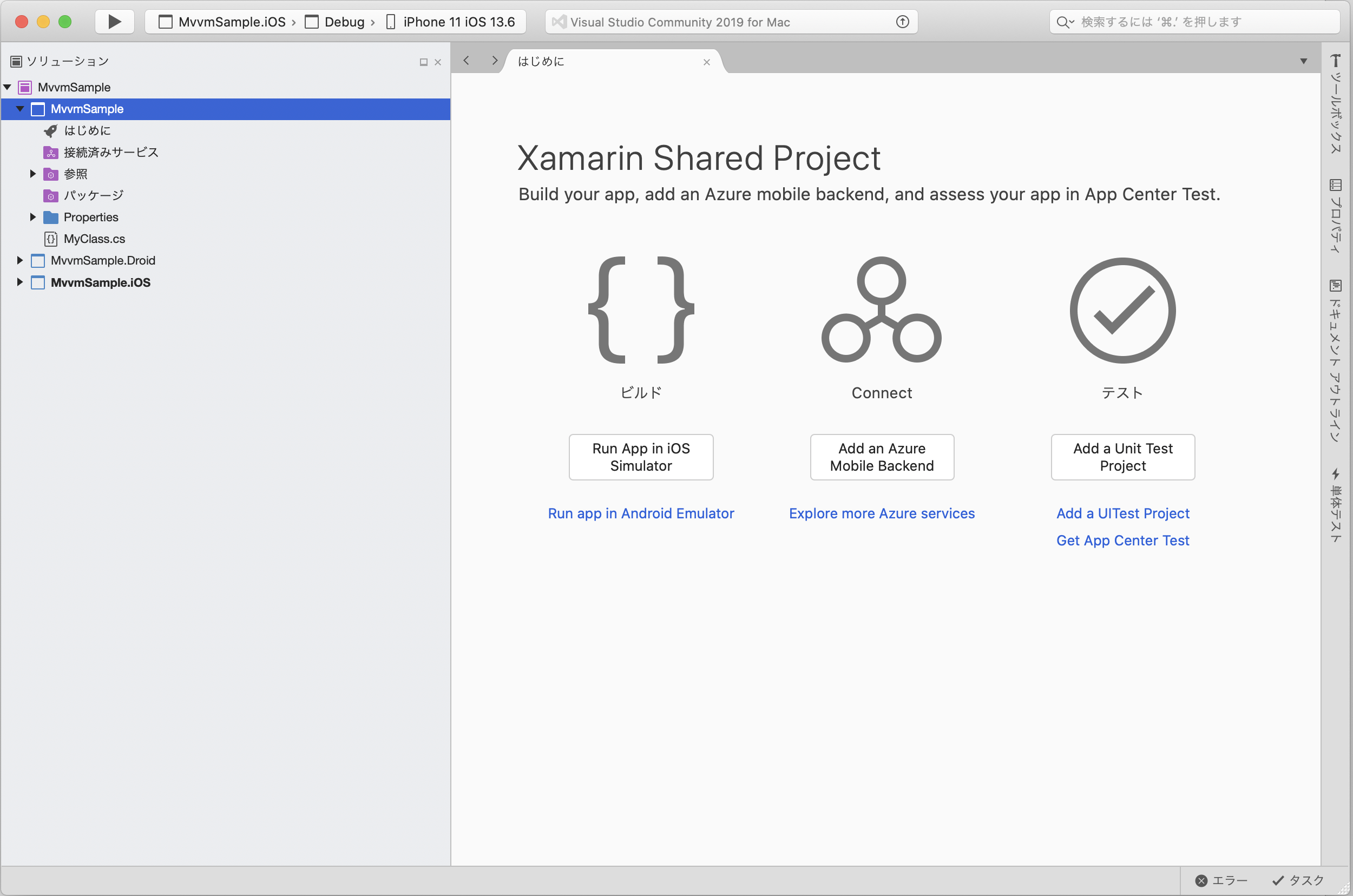Open the iPhone 11 iOS 13.6 device selector
Screen dimensions: 1353x896
tap(457, 22)
